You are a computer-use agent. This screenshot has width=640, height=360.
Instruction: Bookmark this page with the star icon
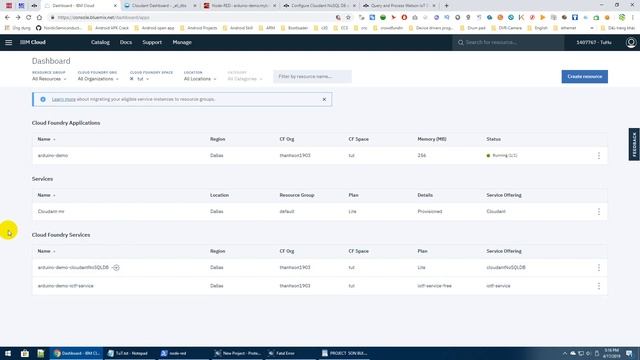point(348,17)
